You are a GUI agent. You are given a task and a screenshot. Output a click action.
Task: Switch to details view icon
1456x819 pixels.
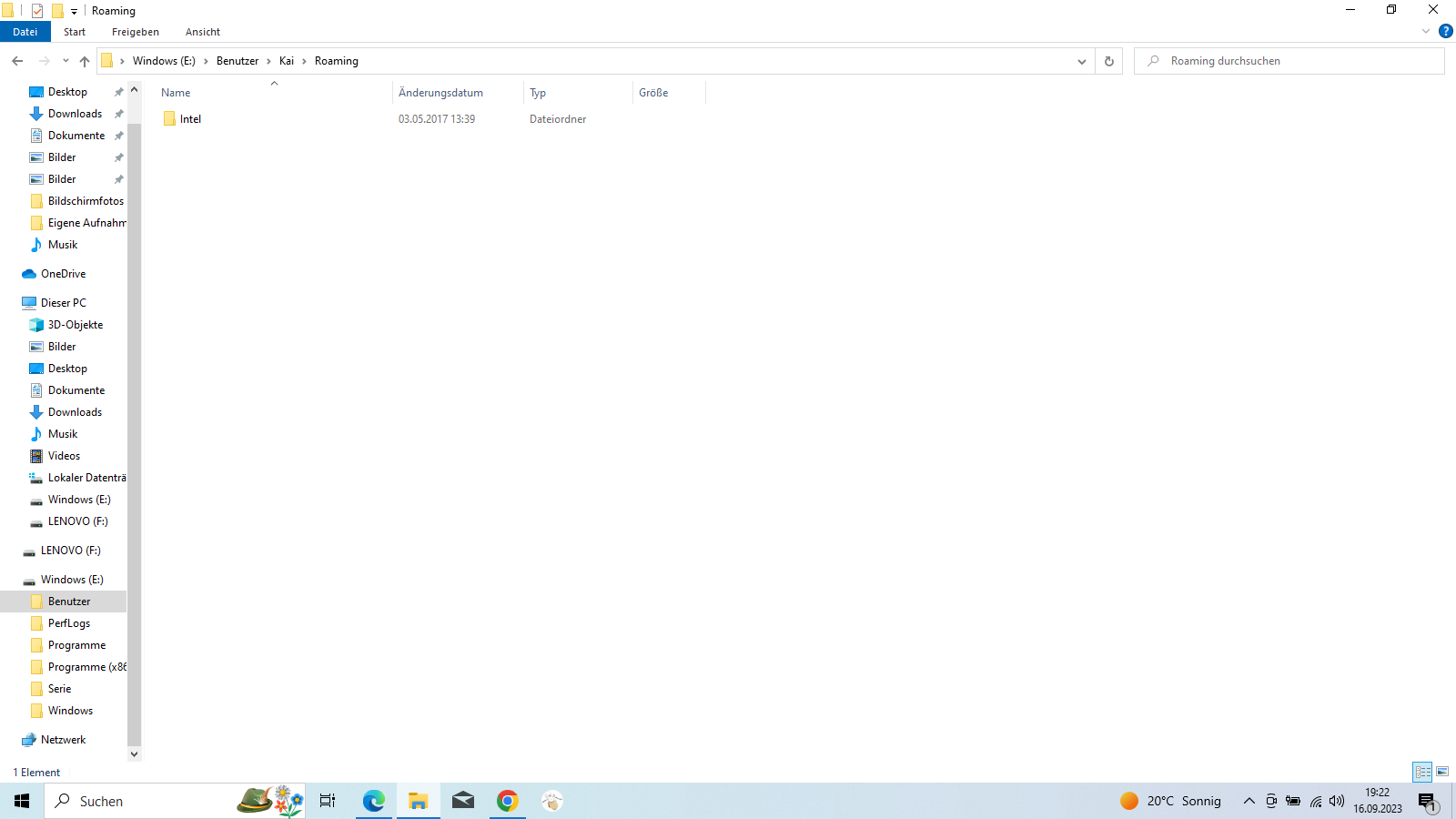[1422, 772]
